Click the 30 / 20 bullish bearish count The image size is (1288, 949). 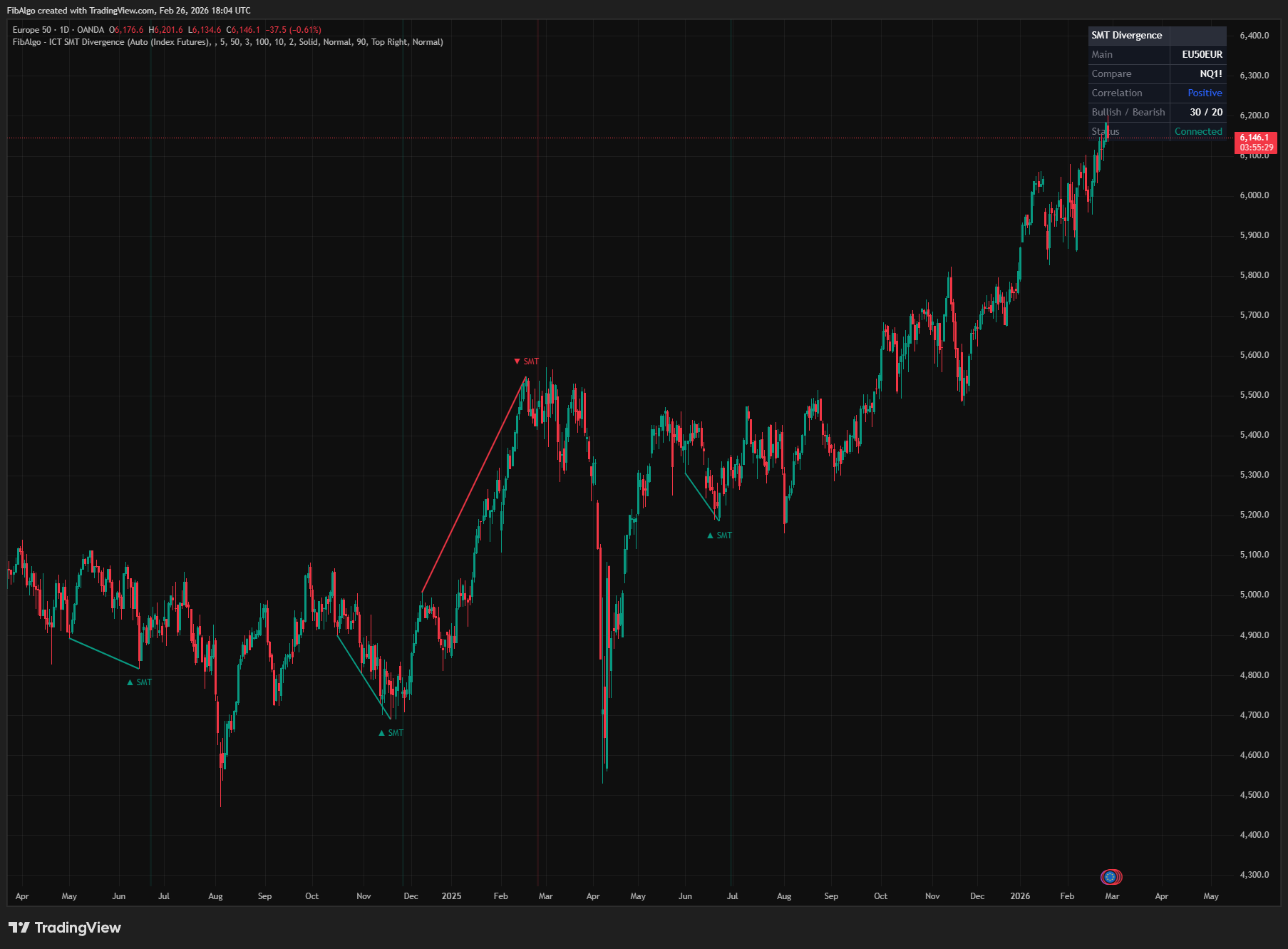[x=1205, y=112]
